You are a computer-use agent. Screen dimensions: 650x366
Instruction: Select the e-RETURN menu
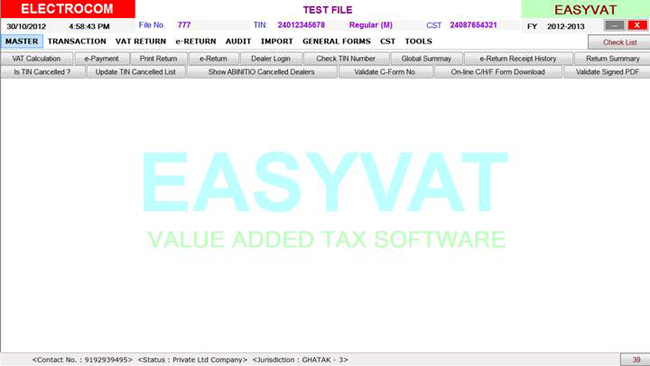pyautogui.click(x=196, y=41)
